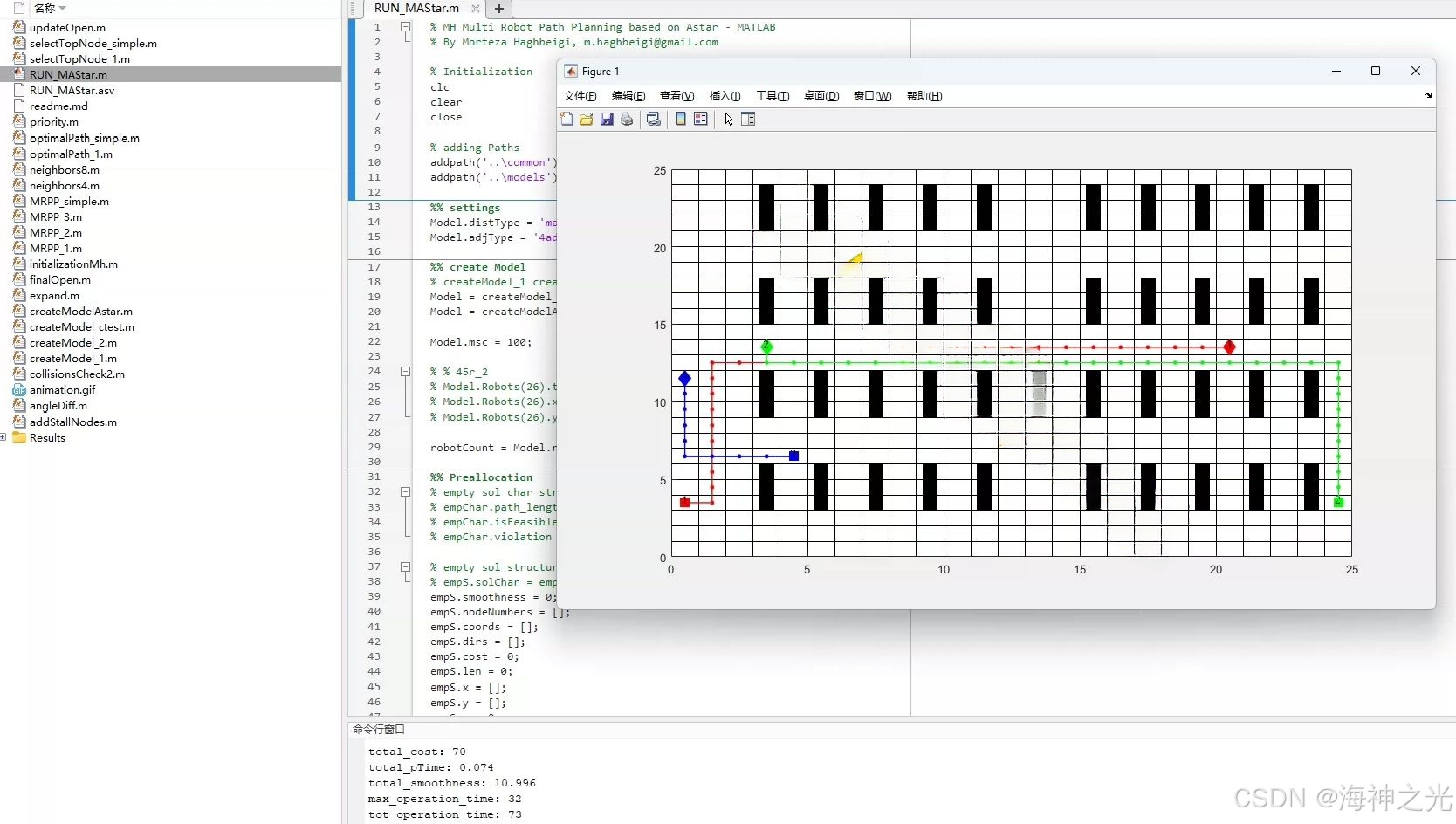Collapse the code fold at line 32
This screenshot has width=1456, height=824.
[406, 492]
